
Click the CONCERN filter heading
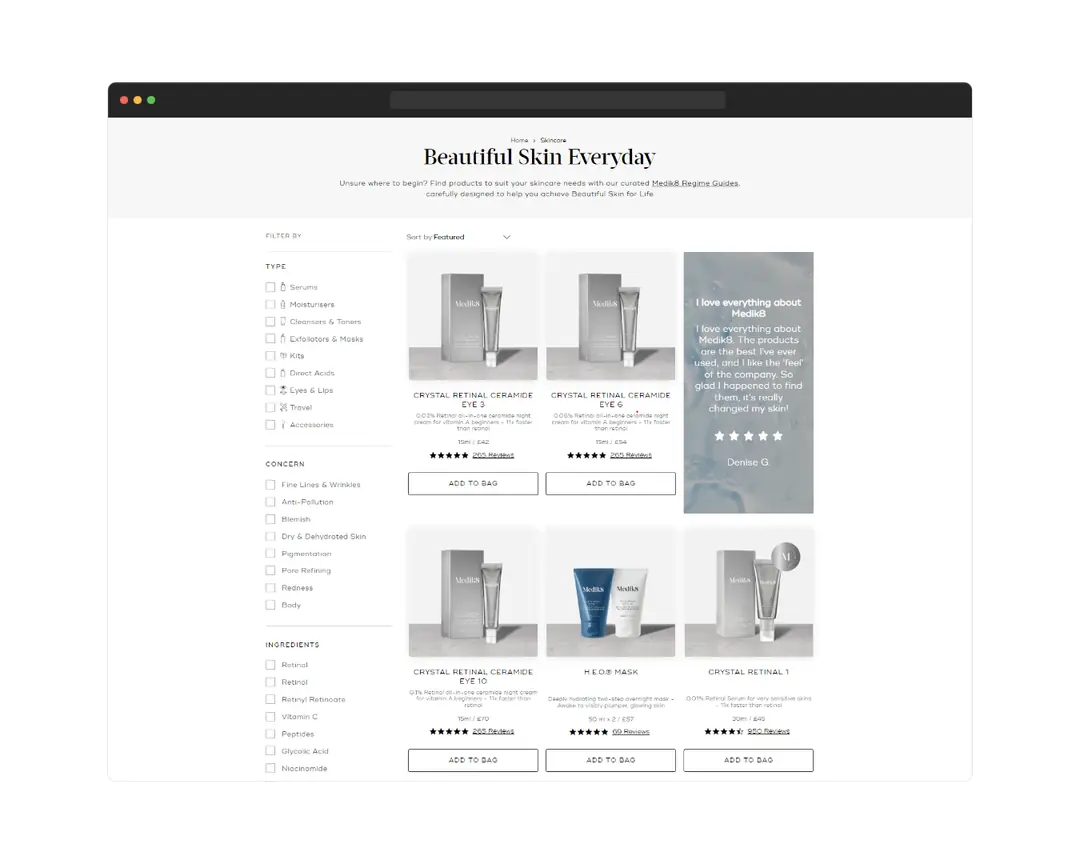[x=285, y=464]
